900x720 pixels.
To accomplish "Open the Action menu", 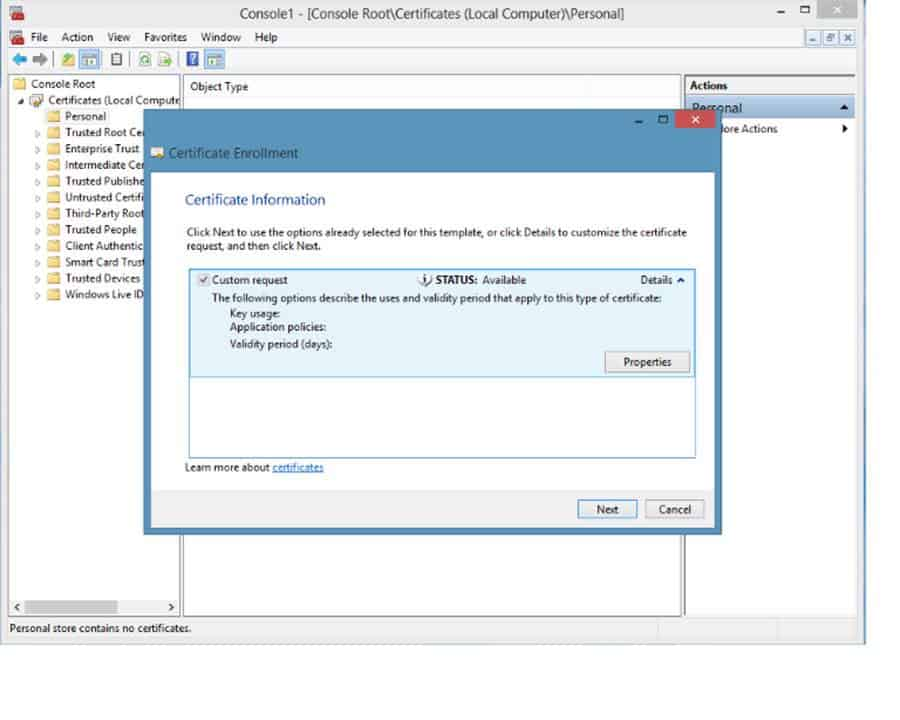I will pos(77,37).
